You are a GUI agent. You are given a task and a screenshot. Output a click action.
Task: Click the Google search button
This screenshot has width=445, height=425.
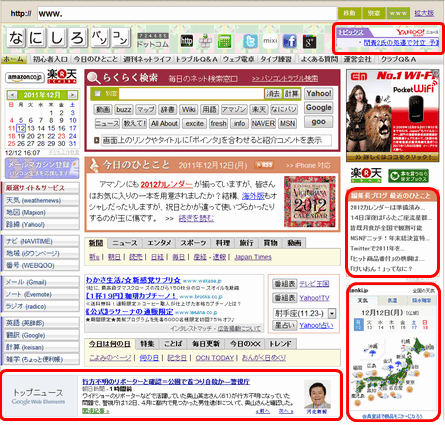[x=318, y=108]
